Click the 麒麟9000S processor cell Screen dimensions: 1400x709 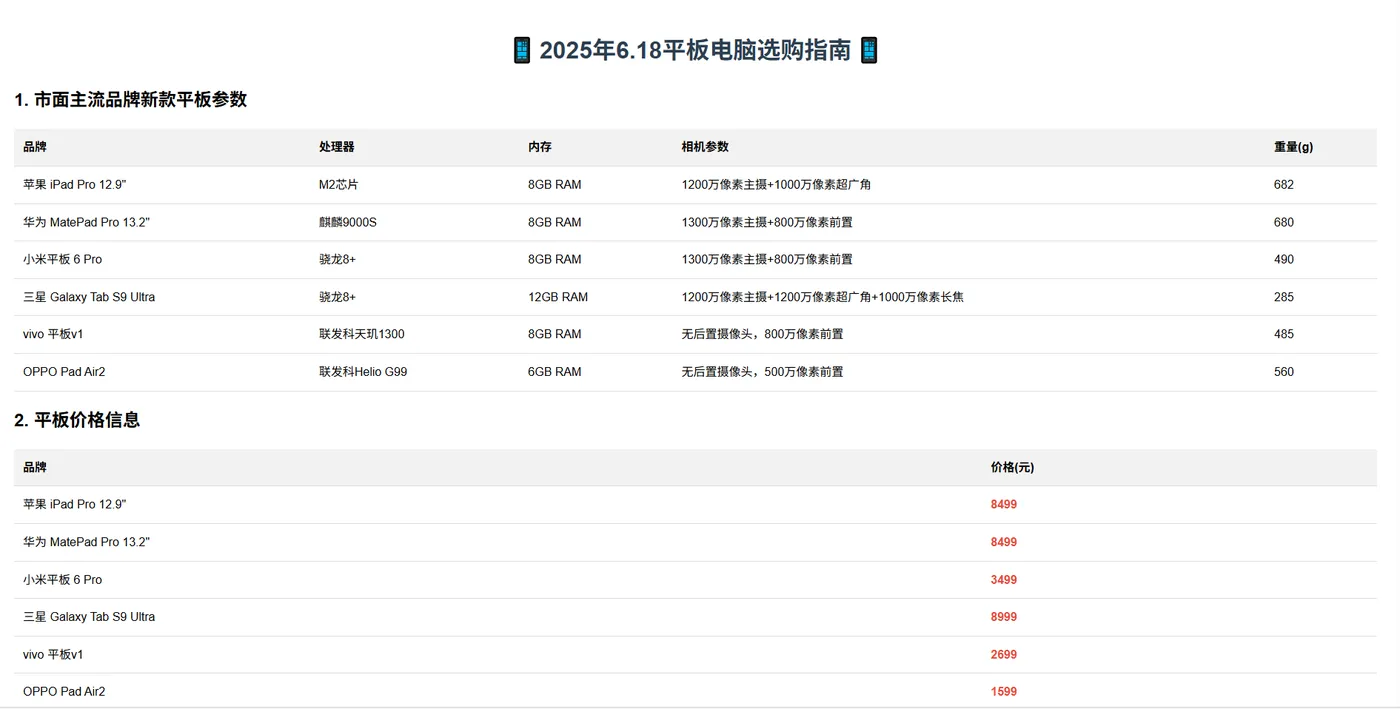[x=348, y=222]
